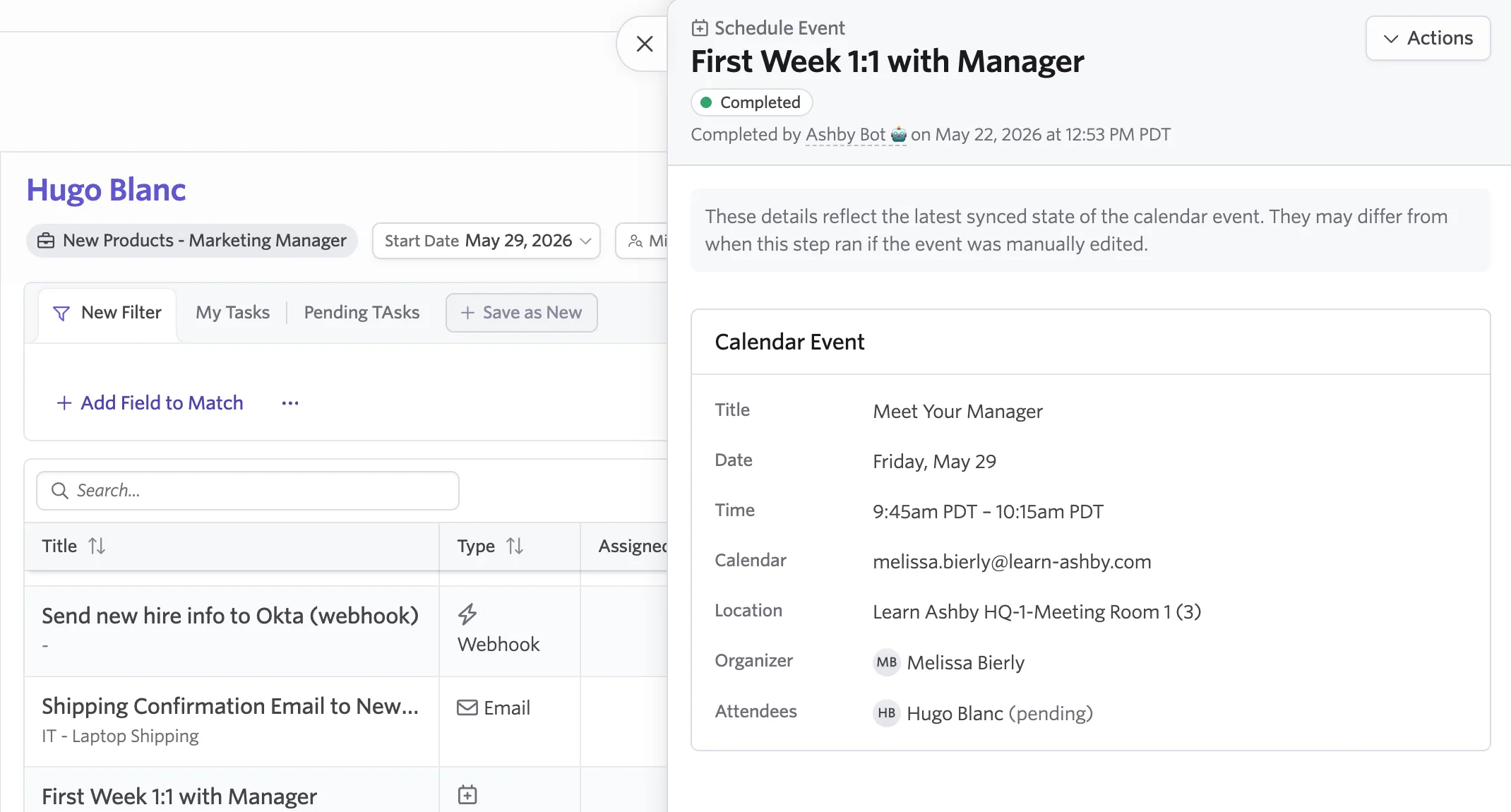
Task: Click the IT - Laptop Shipping subtitle
Action: pos(120,736)
